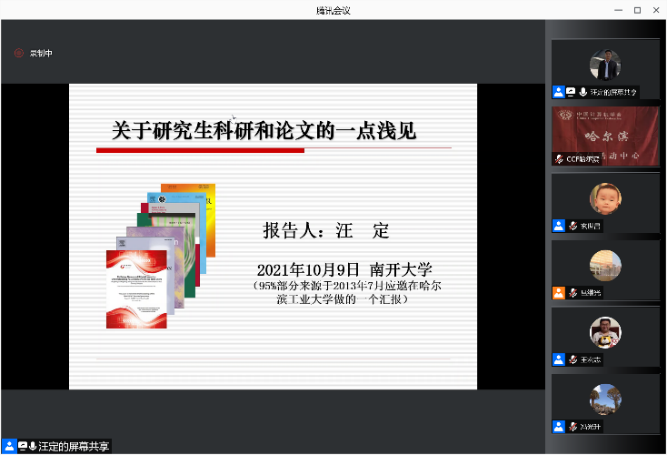Click the top presenter's microphone icon
This screenshot has height=455, width=667.
click(582, 92)
